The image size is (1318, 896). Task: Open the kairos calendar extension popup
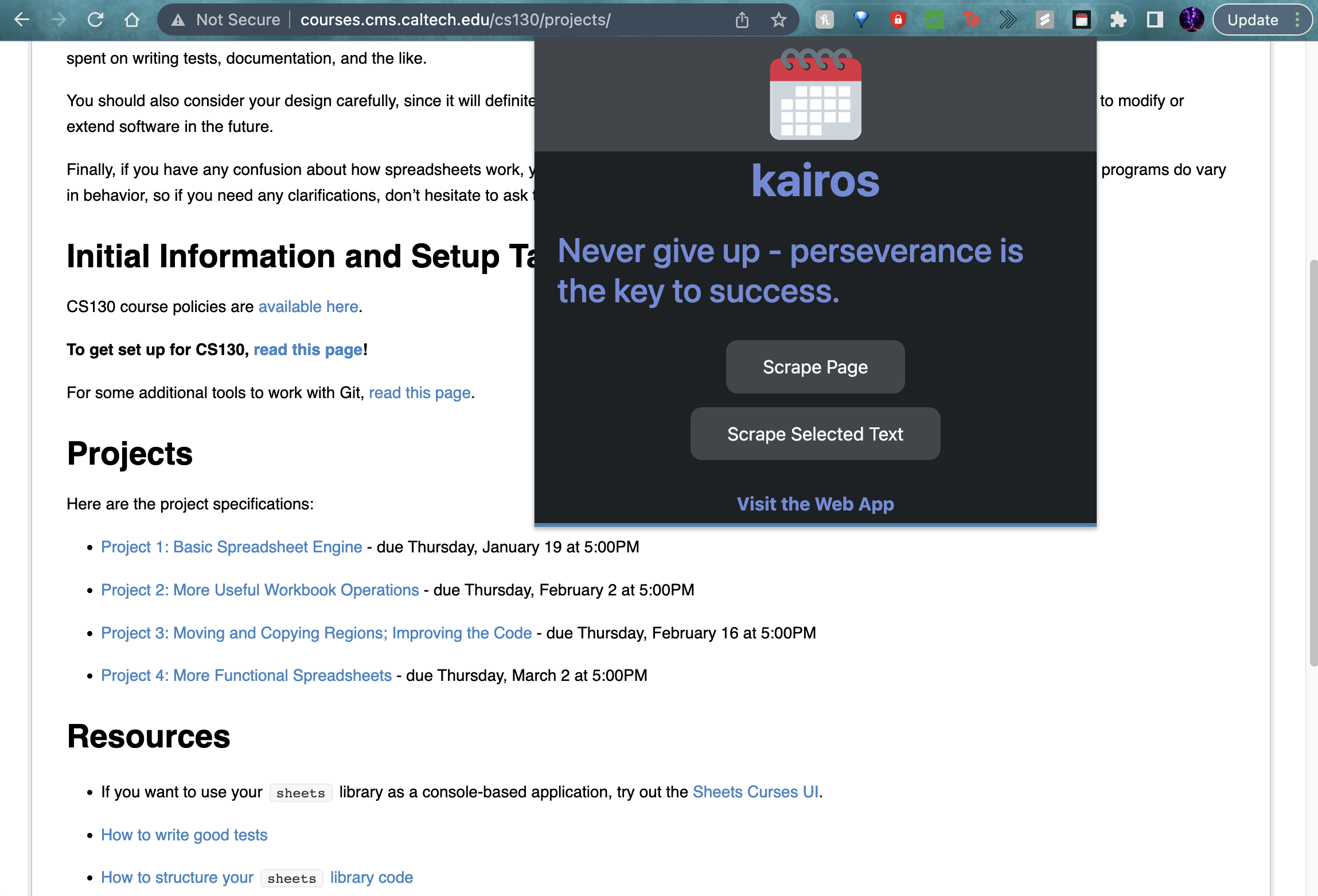pos(1081,19)
